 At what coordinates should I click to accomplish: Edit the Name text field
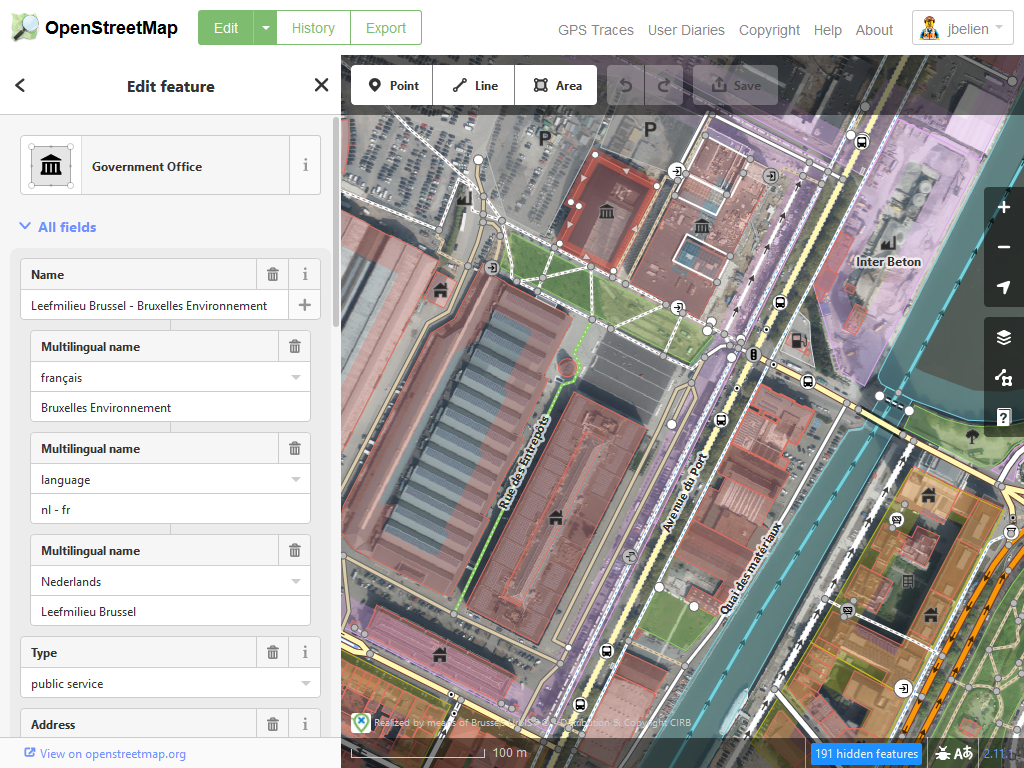pos(150,306)
